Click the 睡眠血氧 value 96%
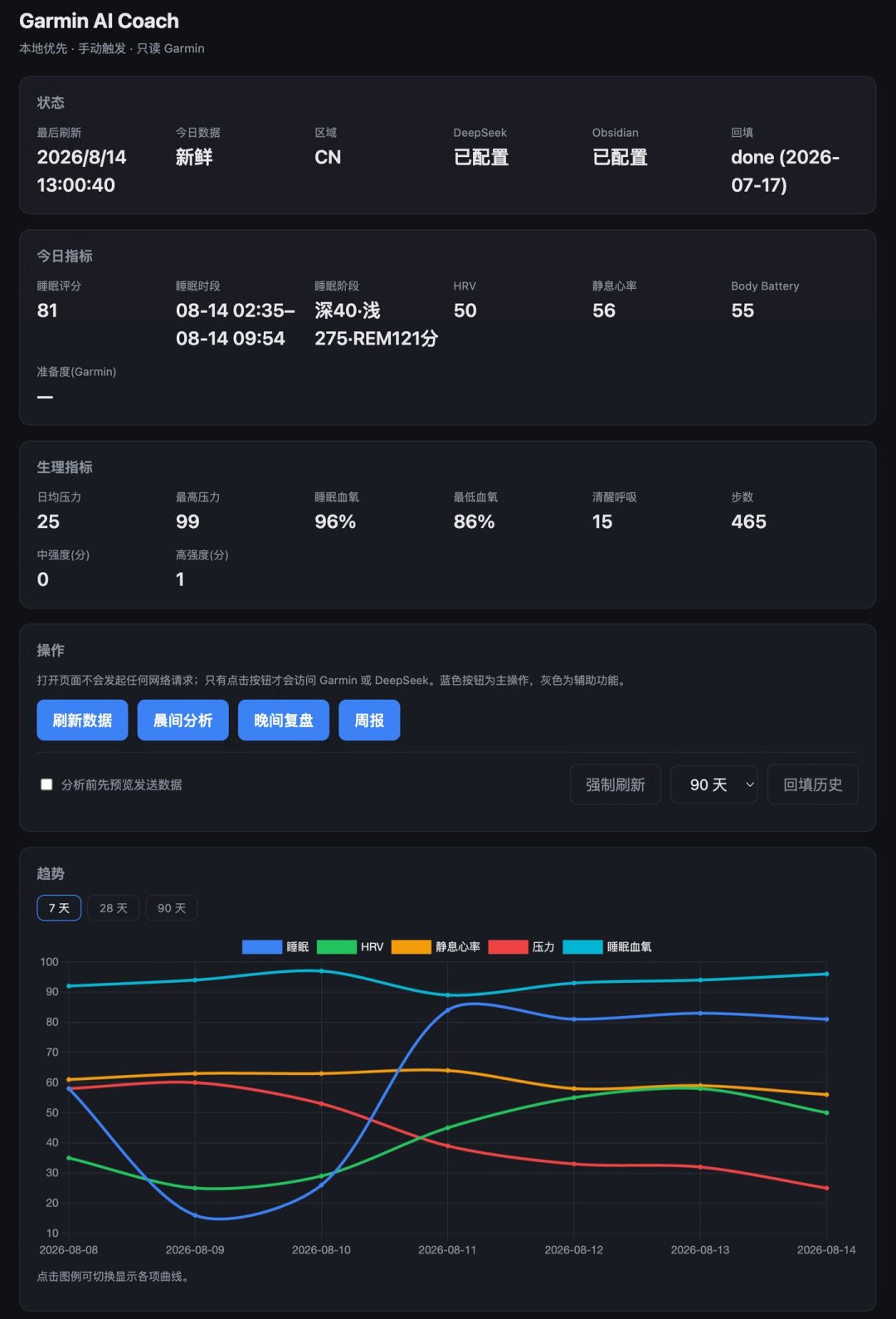896x1319 pixels. [335, 521]
